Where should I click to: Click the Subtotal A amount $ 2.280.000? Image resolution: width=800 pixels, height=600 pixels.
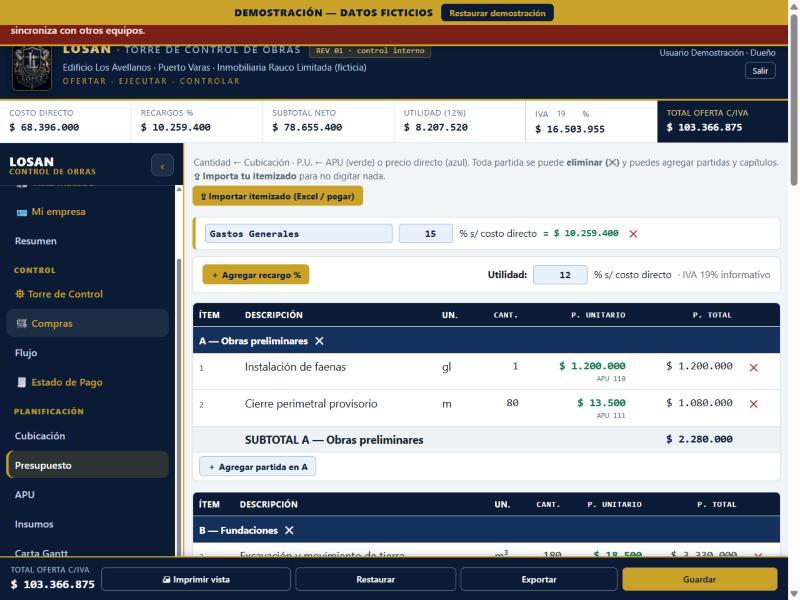[x=699, y=439]
